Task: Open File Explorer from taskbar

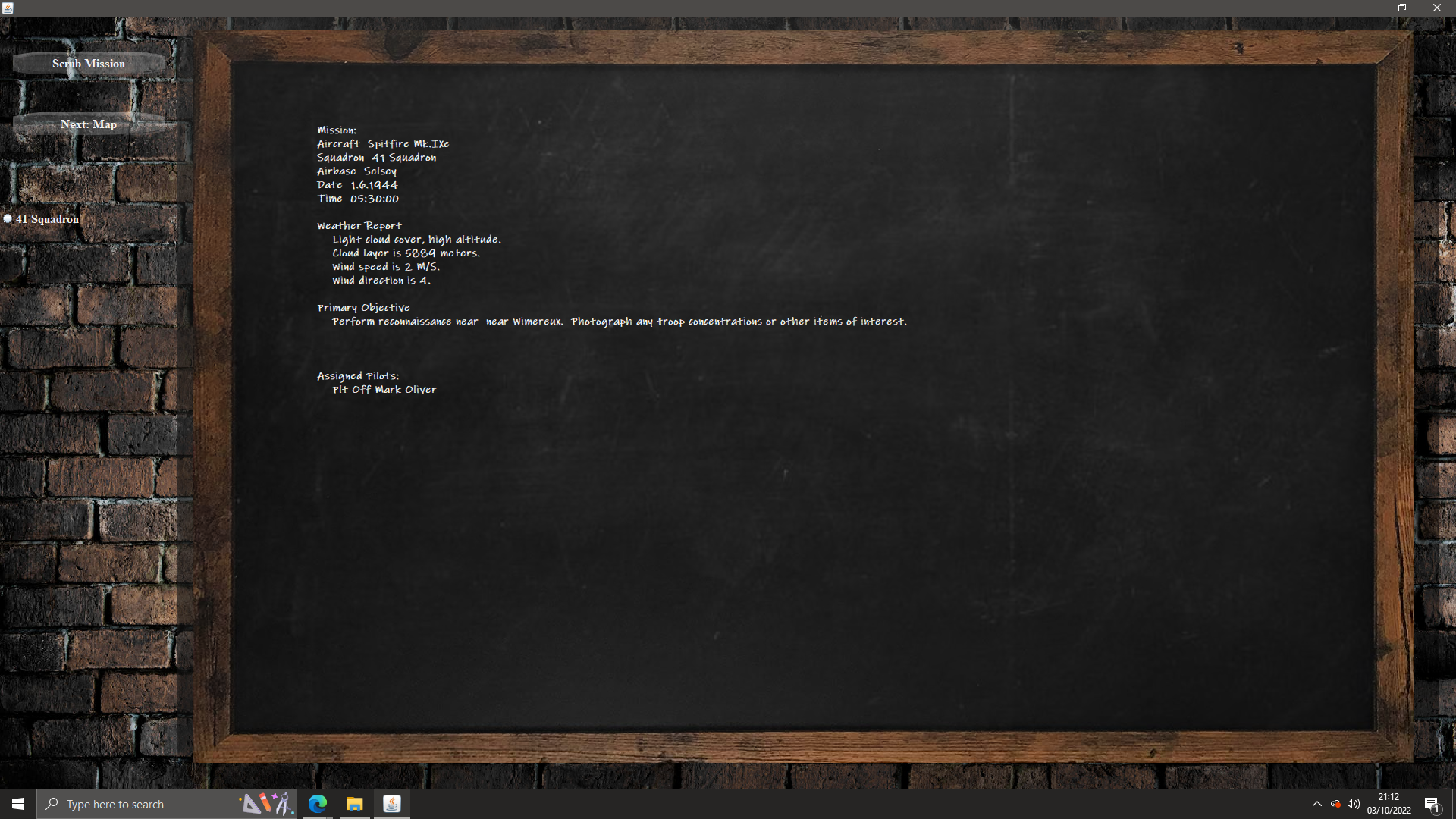Action: click(354, 804)
